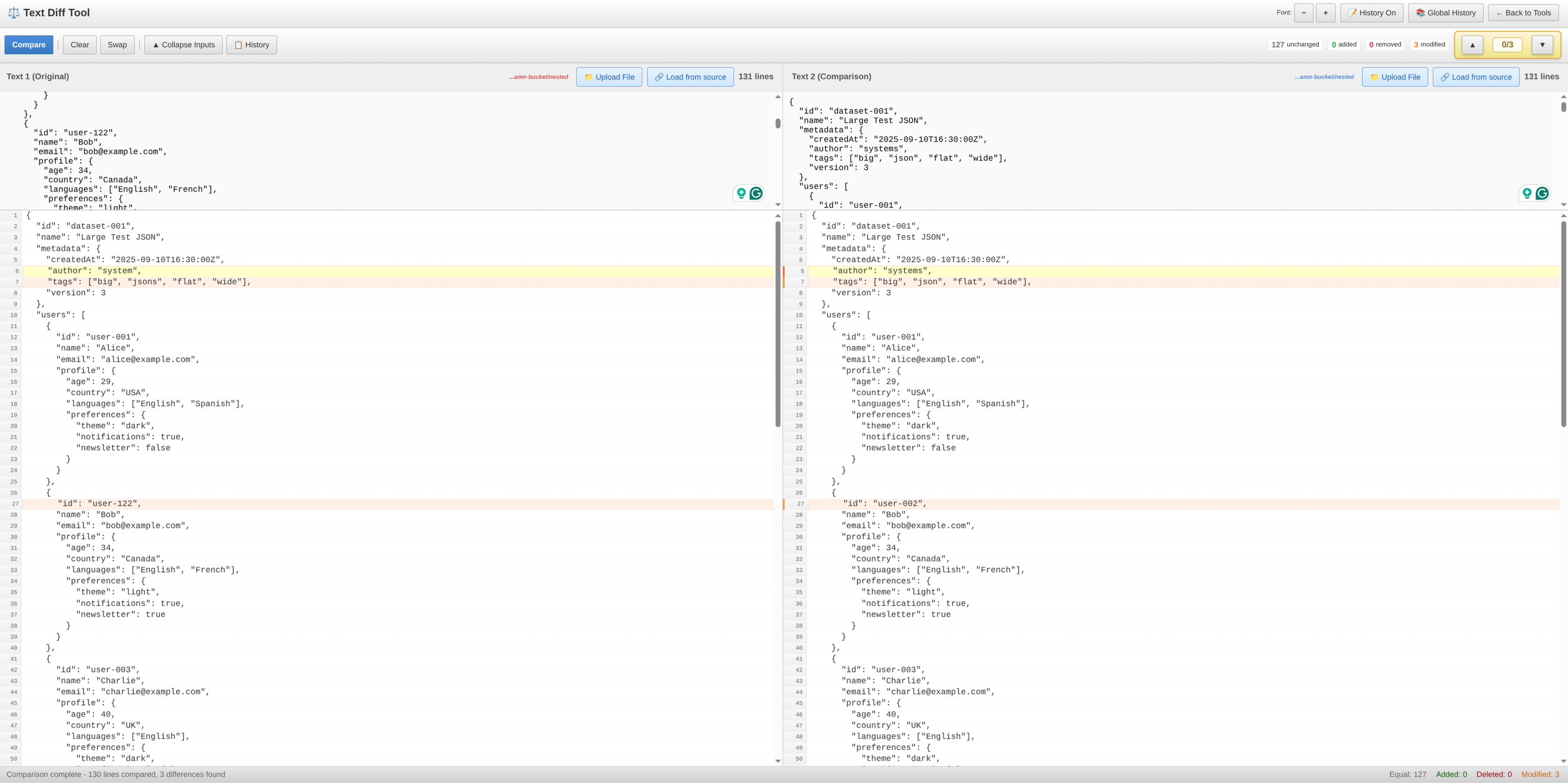Image resolution: width=1568 pixels, height=783 pixels.
Task: Click the Grammarly icon in Text 2 input
Action: (1542, 193)
